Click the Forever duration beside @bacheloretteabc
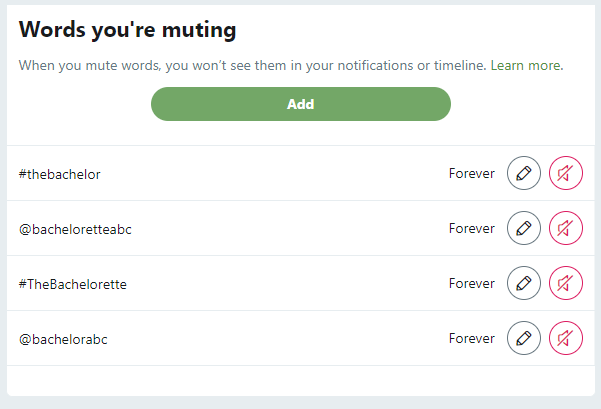The width and height of the screenshot is (601, 409). (471, 228)
